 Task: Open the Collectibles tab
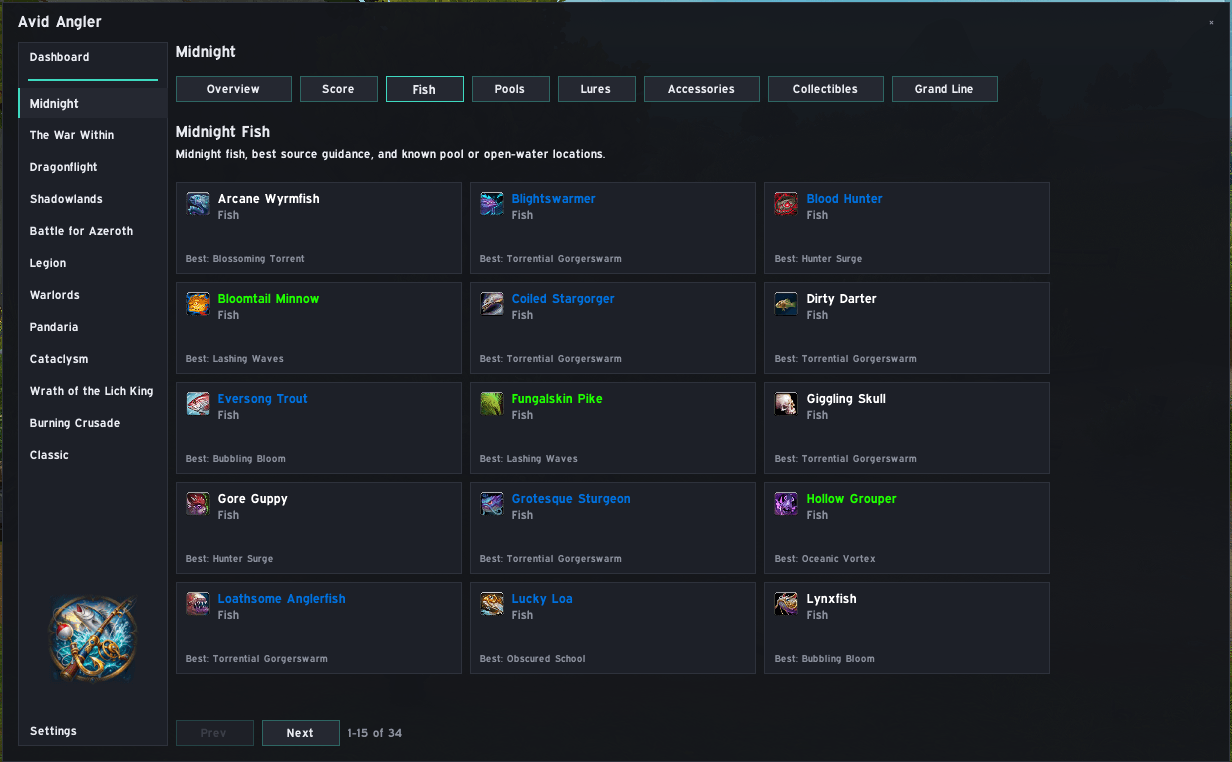tap(826, 89)
